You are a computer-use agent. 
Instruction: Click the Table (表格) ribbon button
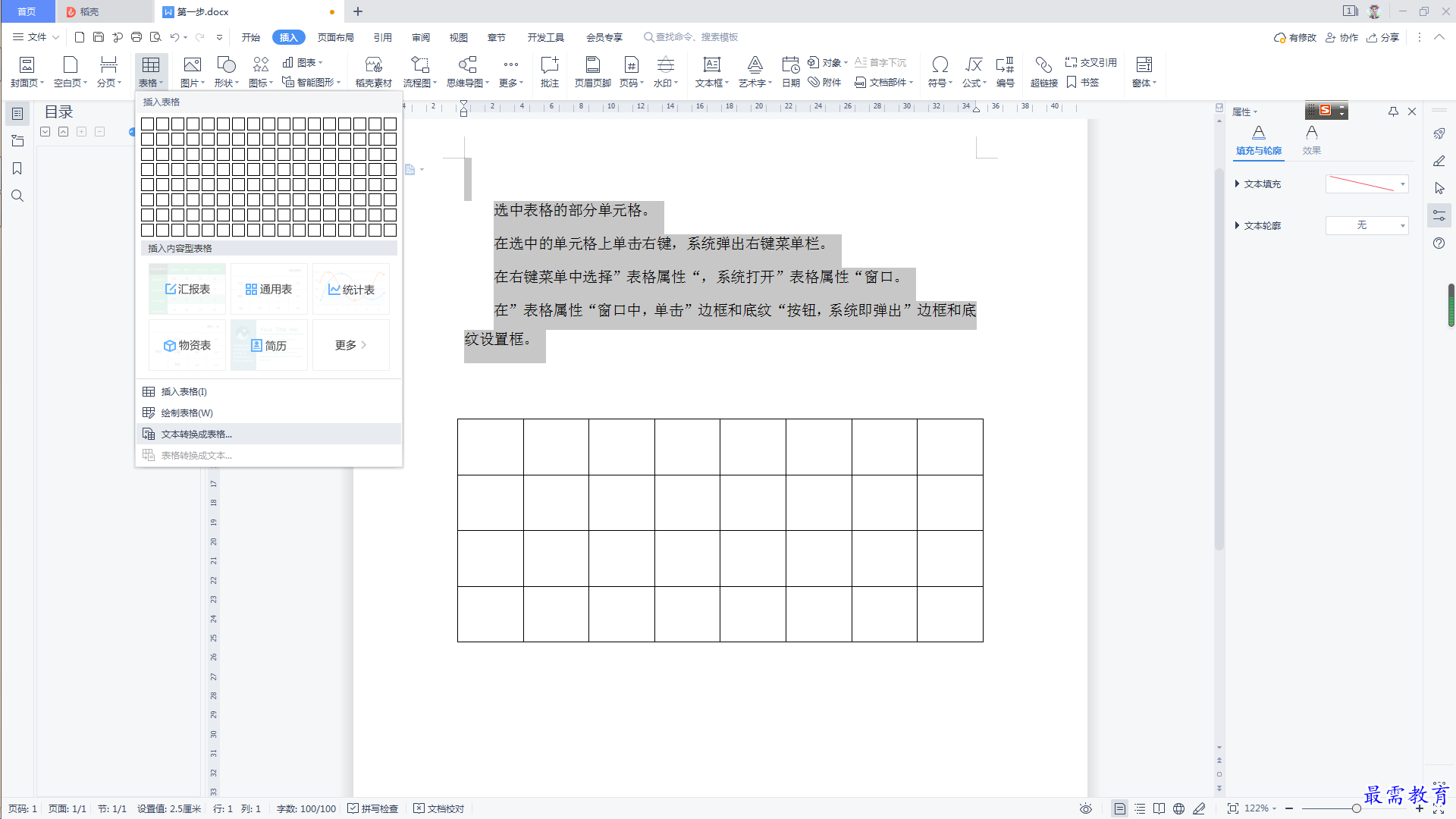[x=151, y=72]
